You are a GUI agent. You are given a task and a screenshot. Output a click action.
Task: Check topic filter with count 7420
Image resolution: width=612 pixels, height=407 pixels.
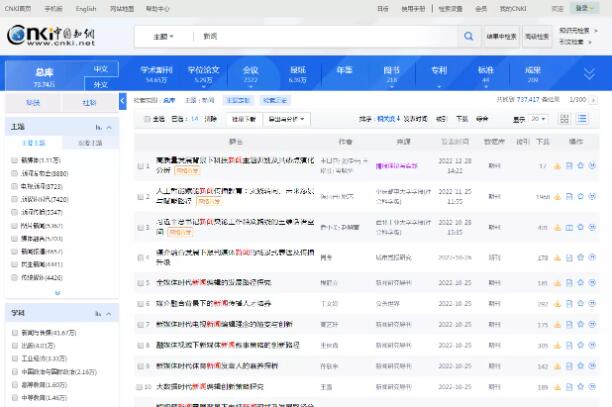pos(14,199)
